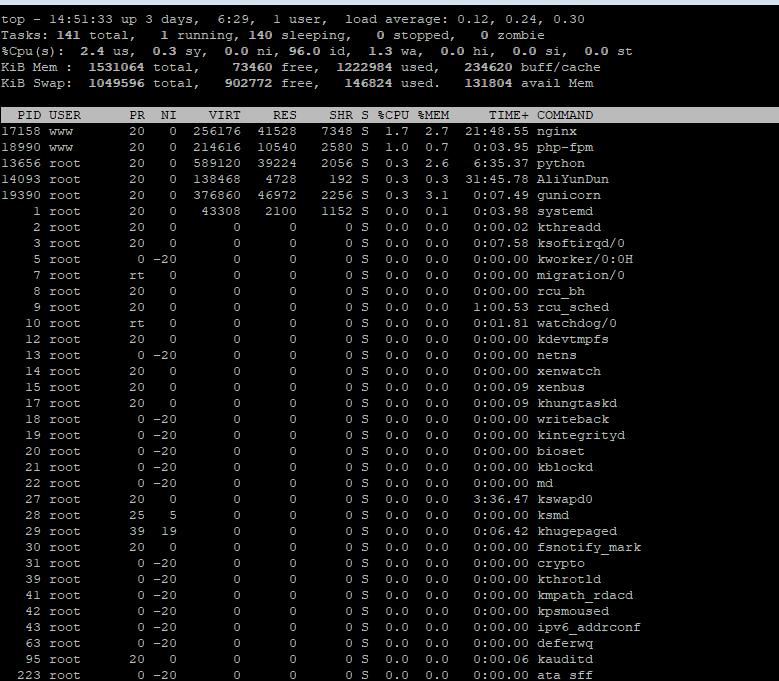
Task: Select the gunicorn RES value 46972
Action: pos(277,195)
